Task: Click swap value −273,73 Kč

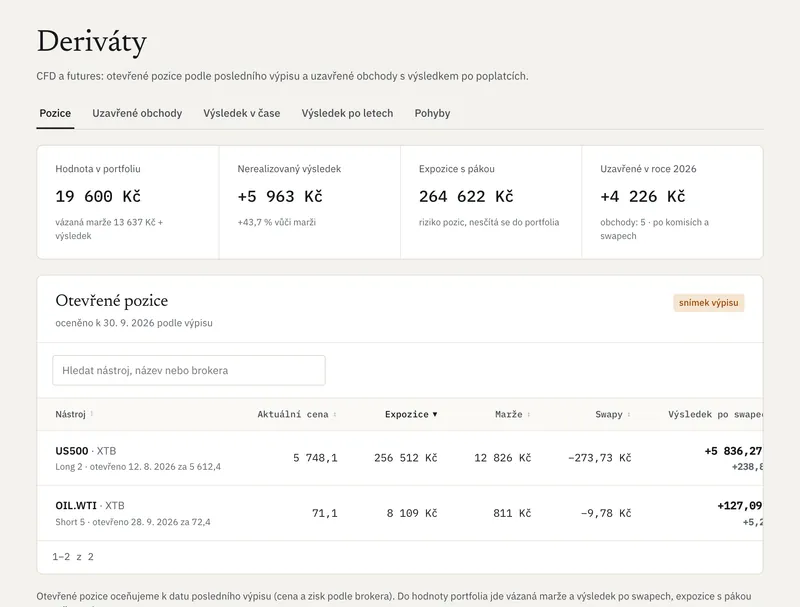Action: [x=599, y=458]
